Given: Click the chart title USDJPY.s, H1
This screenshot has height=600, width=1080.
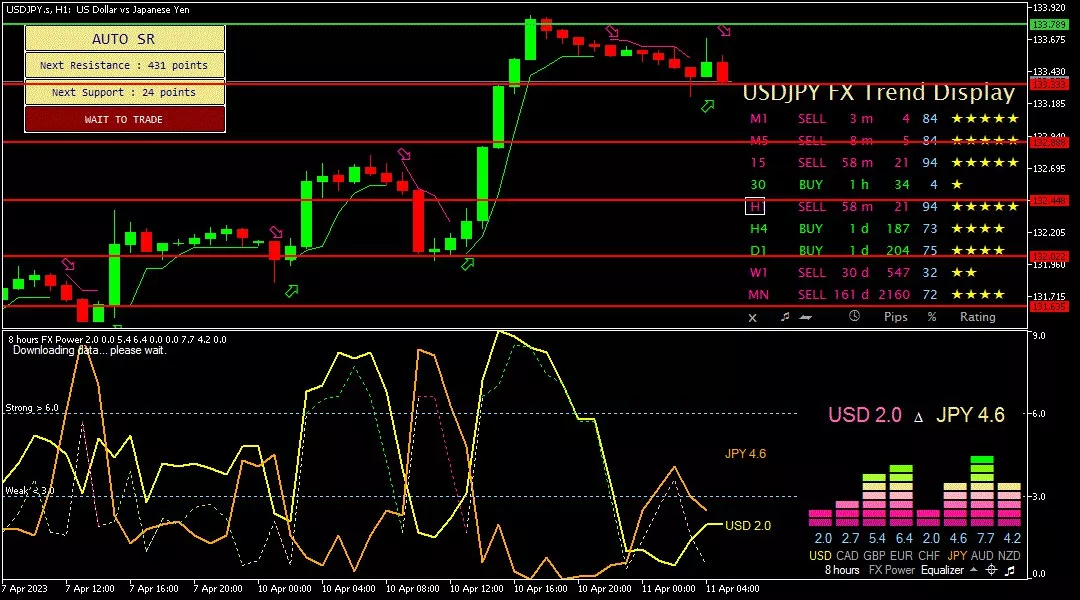Looking at the screenshot, I should (97, 10).
